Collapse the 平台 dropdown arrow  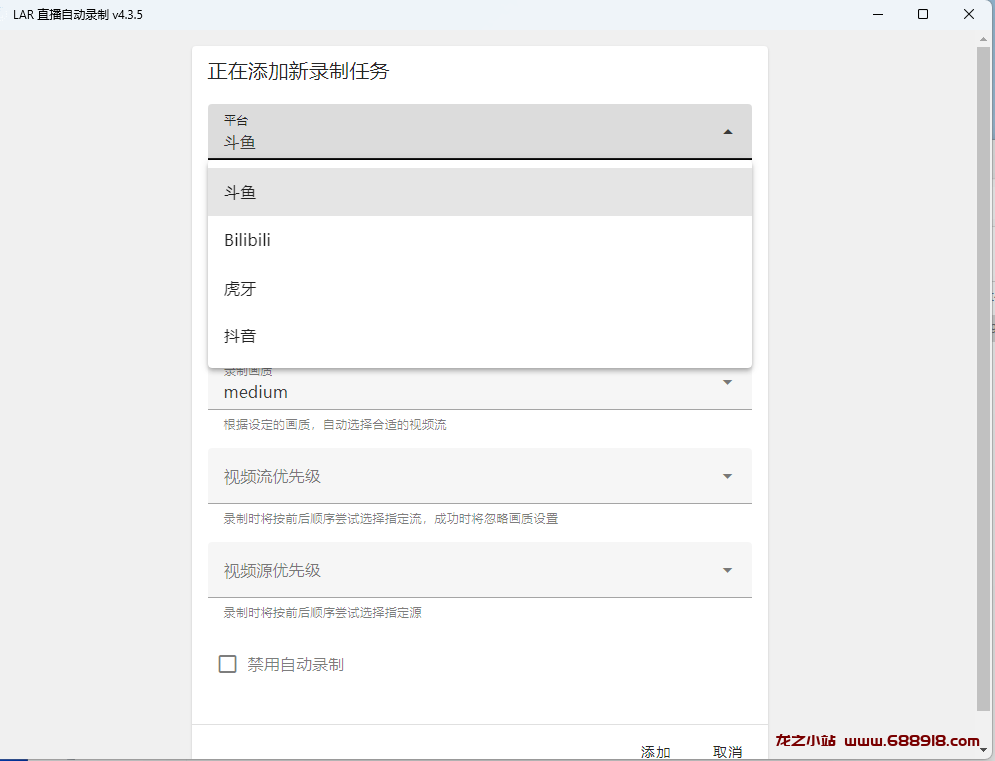(x=728, y=132)
